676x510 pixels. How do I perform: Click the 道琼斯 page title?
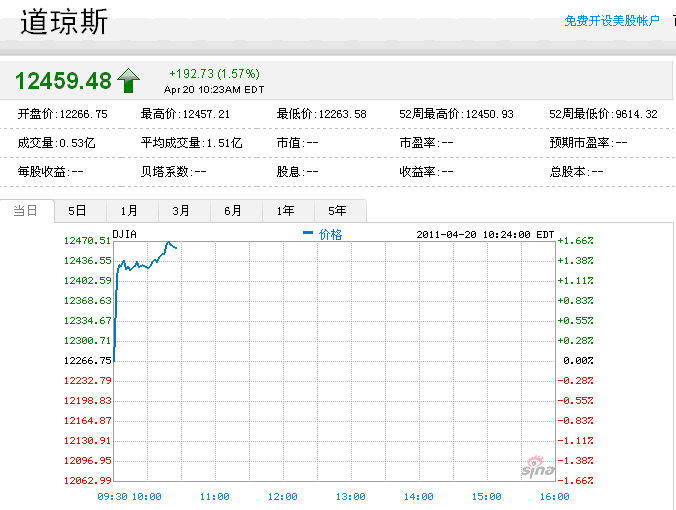63,22
